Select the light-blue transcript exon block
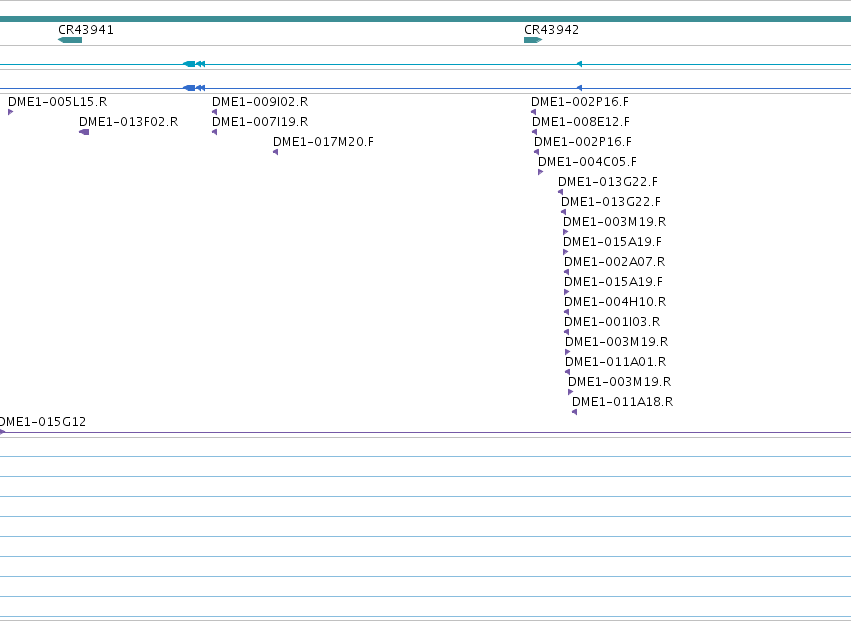This screenshot has height=621, width=851. [x=189, y=64]
